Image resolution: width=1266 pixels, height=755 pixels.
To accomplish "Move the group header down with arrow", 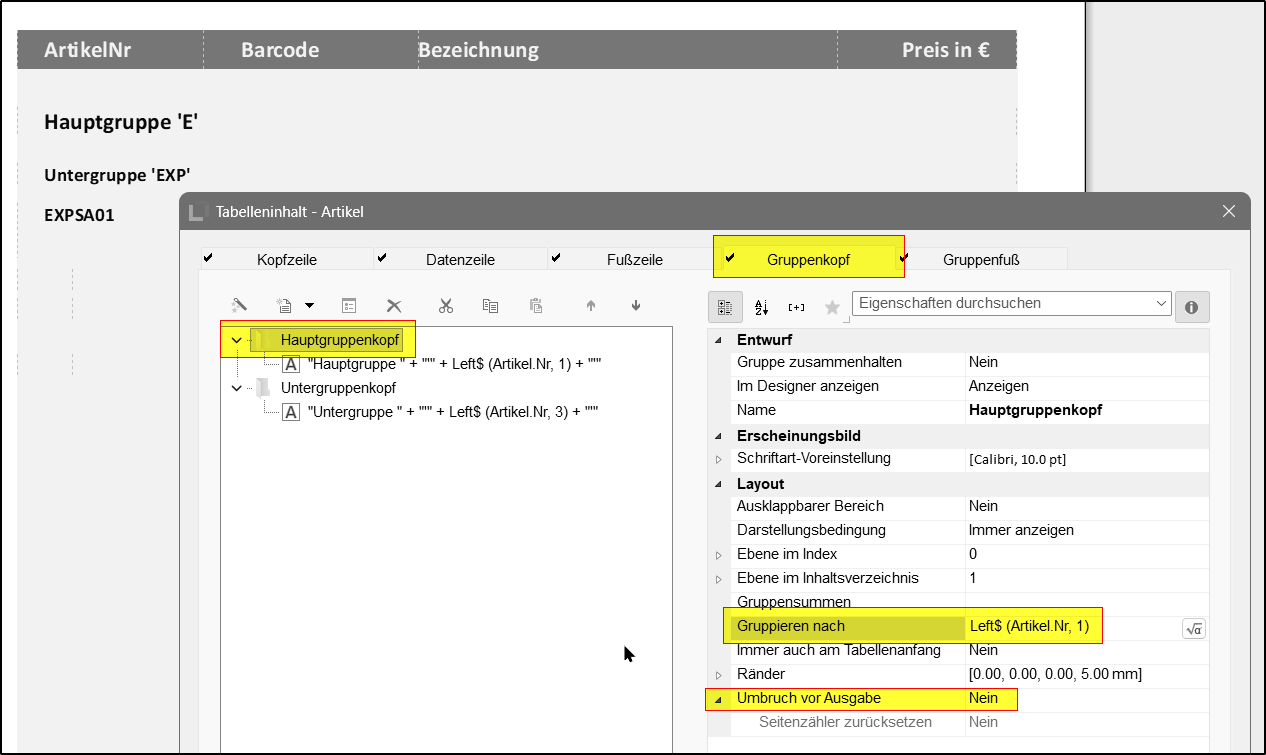I will tap(636, 306).
